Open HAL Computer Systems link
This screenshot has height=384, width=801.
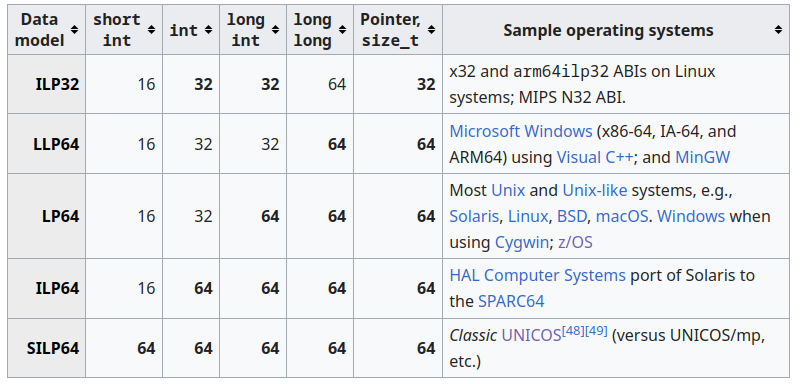click(537, 276)
